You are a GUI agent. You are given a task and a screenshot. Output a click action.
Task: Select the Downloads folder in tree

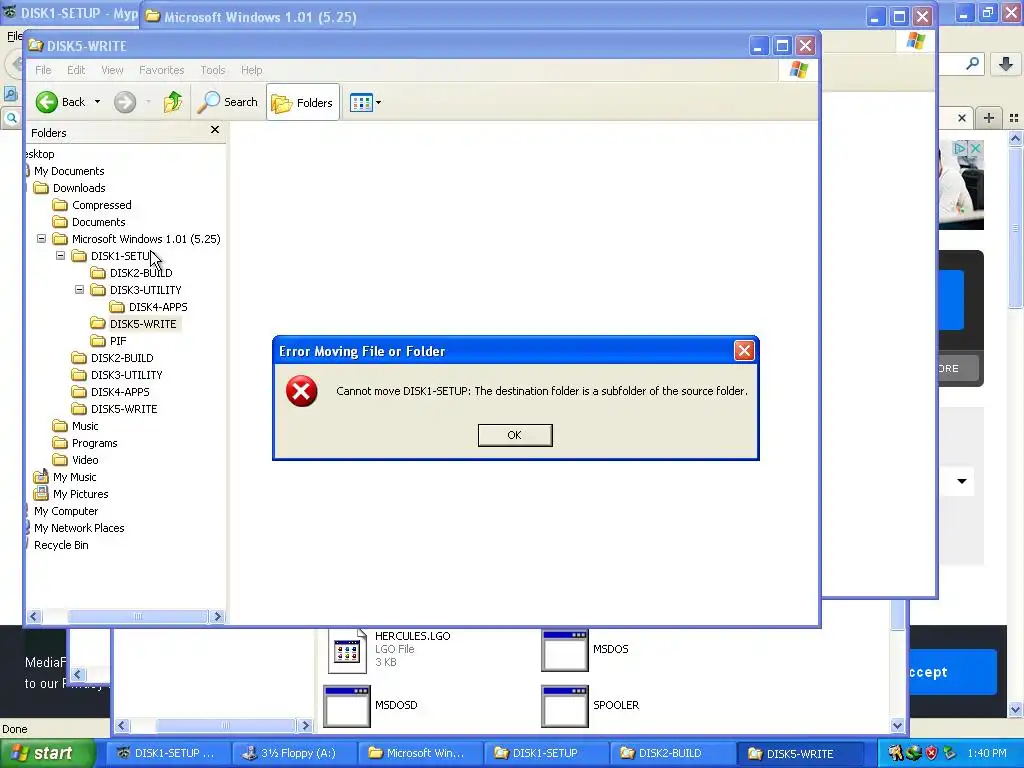point(78,188)
